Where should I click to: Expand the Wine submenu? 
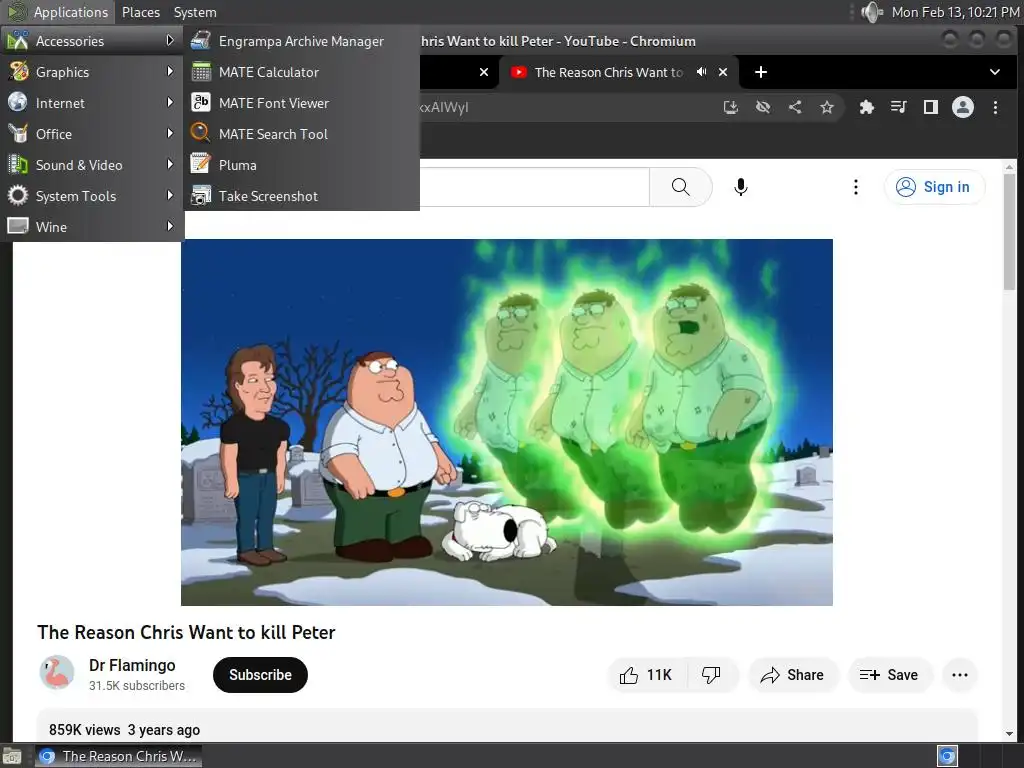[x=92, y=227]
